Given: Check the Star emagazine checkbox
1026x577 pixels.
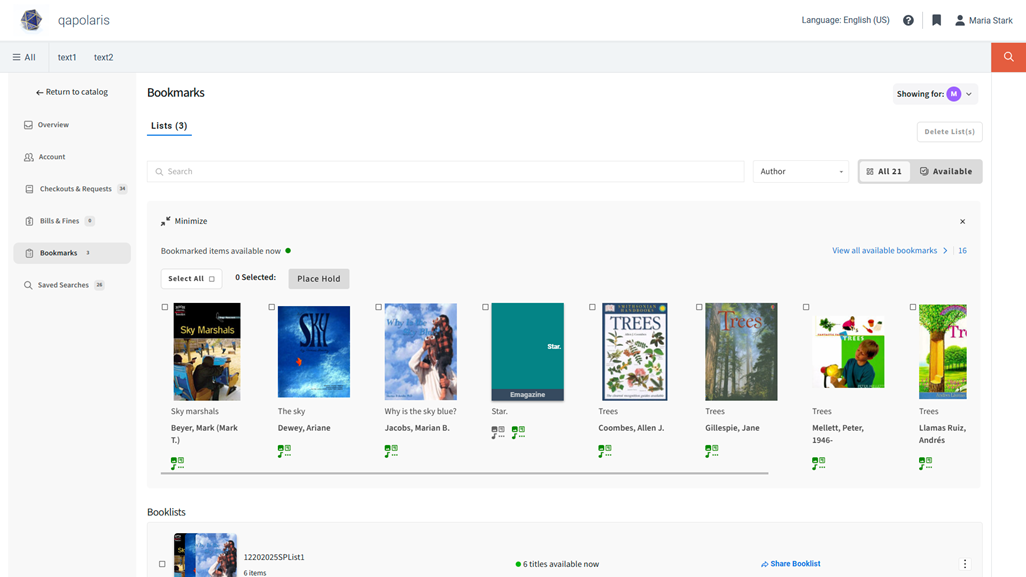Looking at the screenshot, I should 486,307.
